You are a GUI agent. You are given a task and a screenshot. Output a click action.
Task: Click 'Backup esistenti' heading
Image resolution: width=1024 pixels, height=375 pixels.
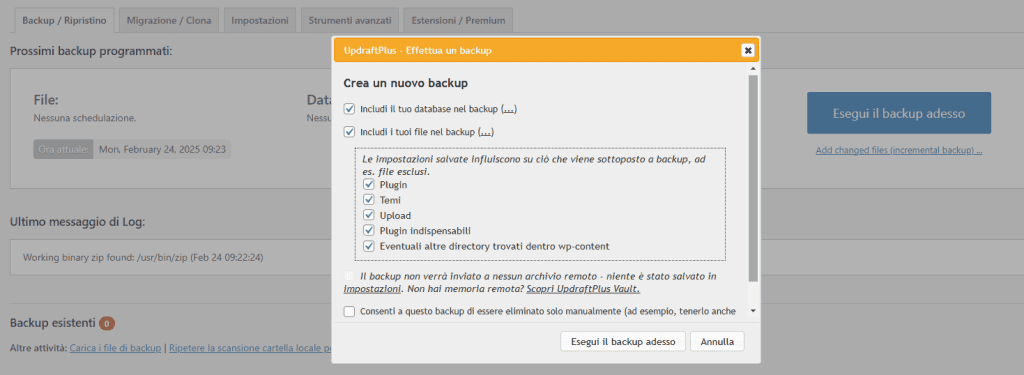click(x=53, y=323)
